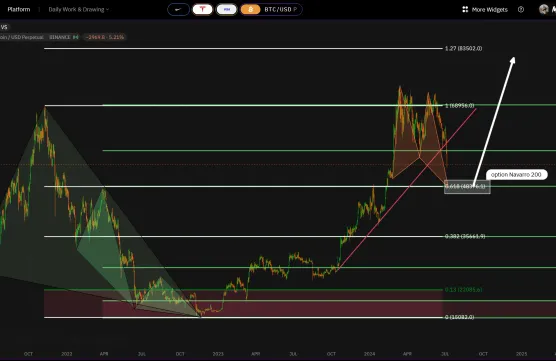This screenshot has width=556, height=361.
Task: Open the help question mark icon
Action: (x=521, y=10)
